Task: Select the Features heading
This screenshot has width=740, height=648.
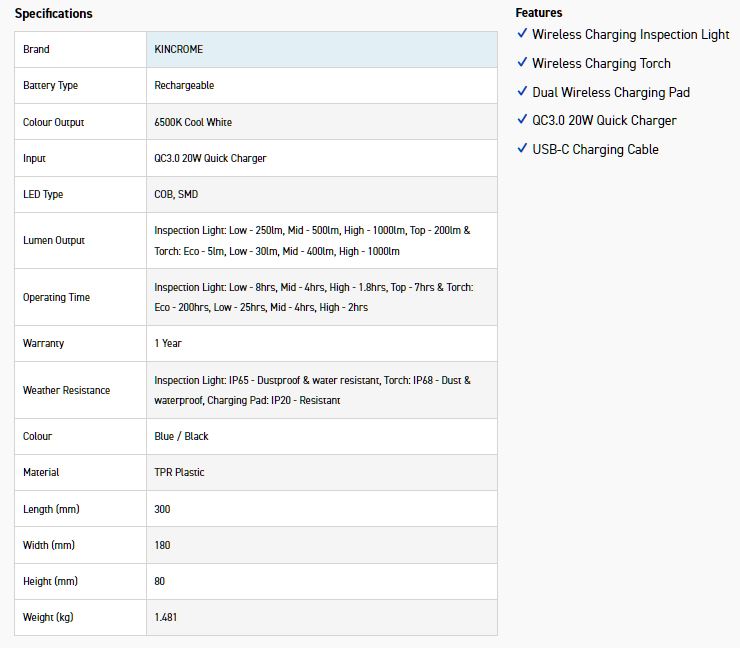Action: point(539,13)
